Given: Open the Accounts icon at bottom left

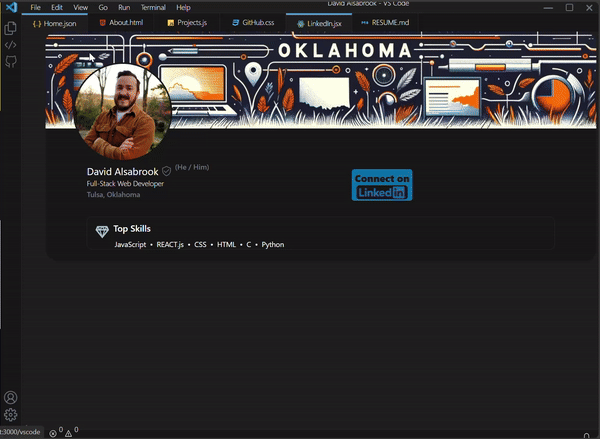Looking at the screenshot, I should (11, 397).
